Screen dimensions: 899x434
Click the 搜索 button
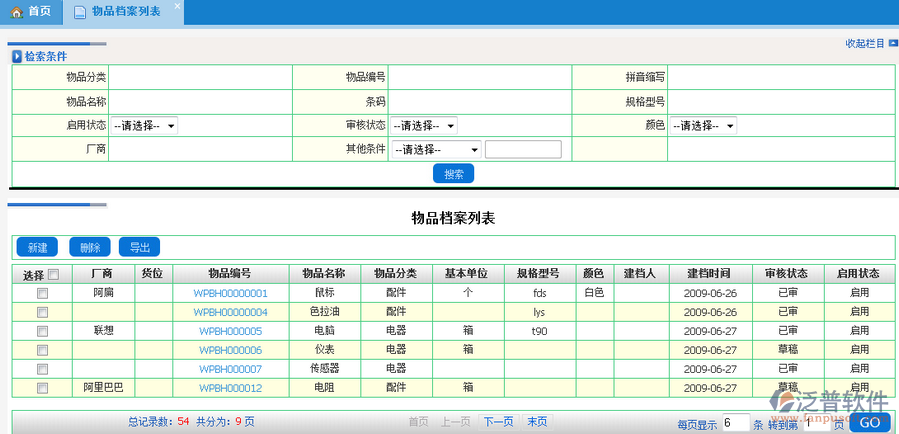[x=453, y=173]
